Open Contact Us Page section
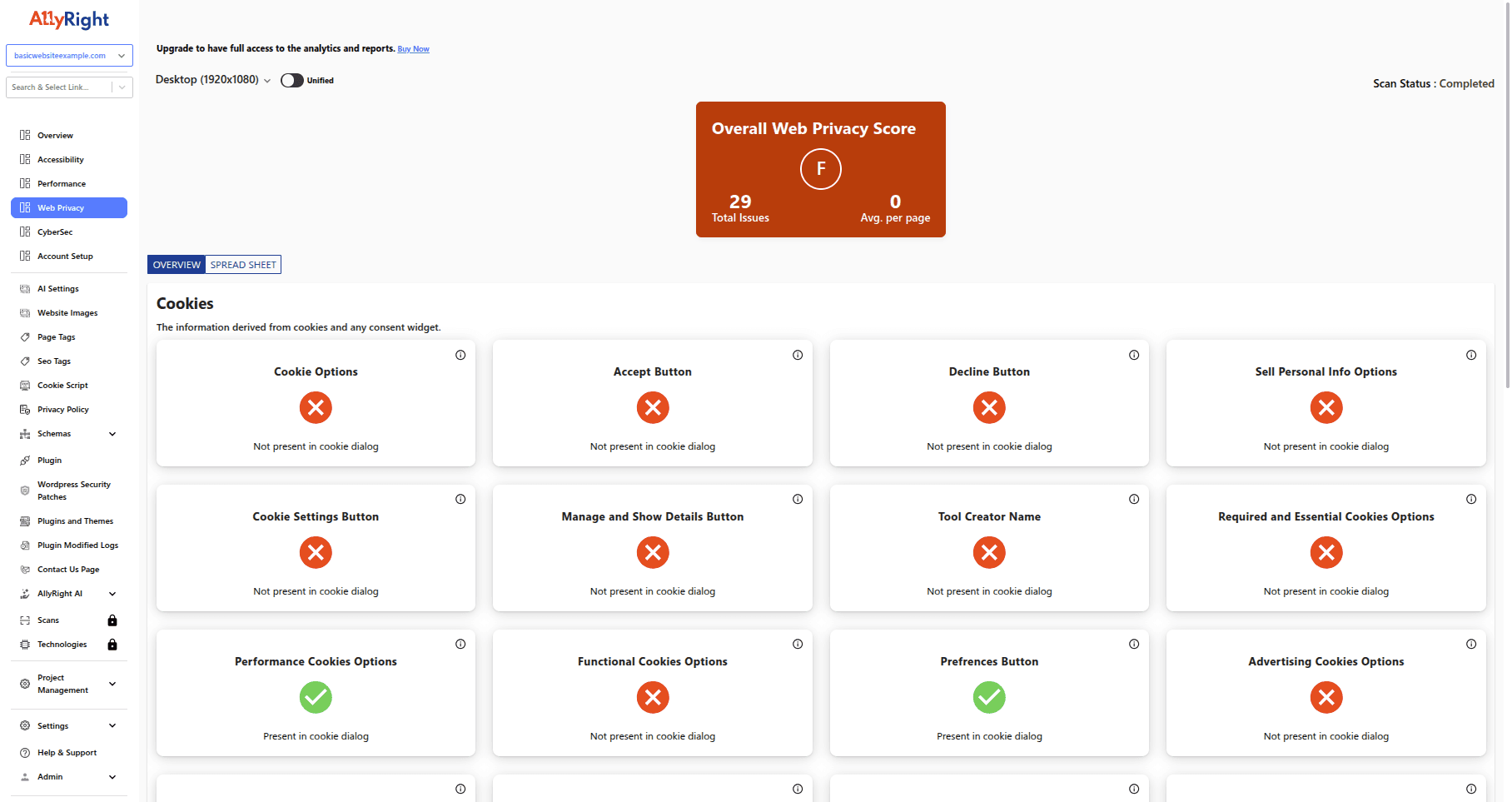 pos(67,569)
